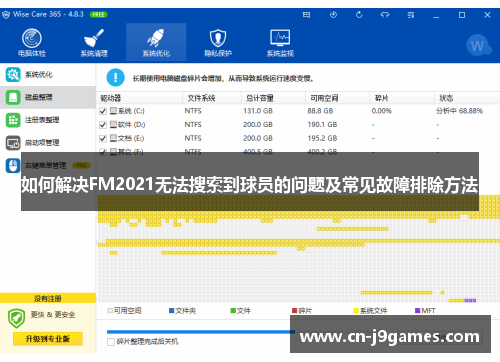Uncheck the 软件 (D:) drive checkbox
500x362 pixels.
(x=103, y=125)
